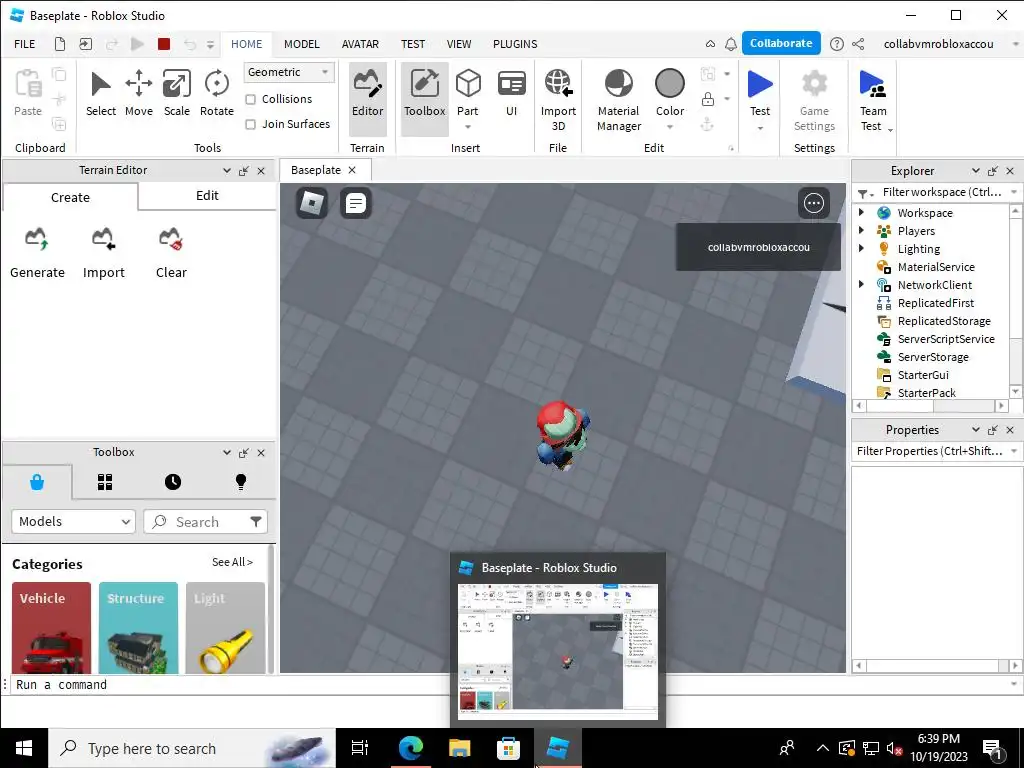Open the Terrain Editor button
This screenshot has width=1024, height=768.
pyautogui.click(x=368, y=99)
